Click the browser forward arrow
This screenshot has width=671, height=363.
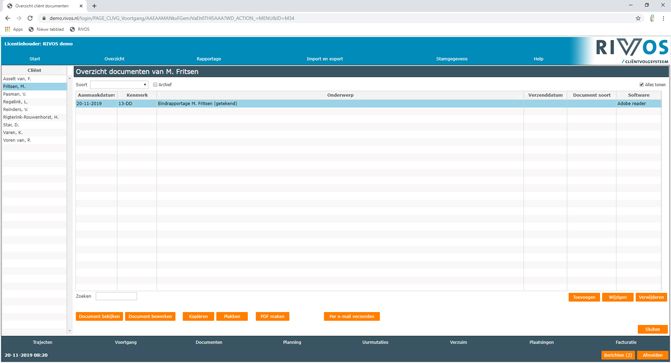(x=19, y=18)
